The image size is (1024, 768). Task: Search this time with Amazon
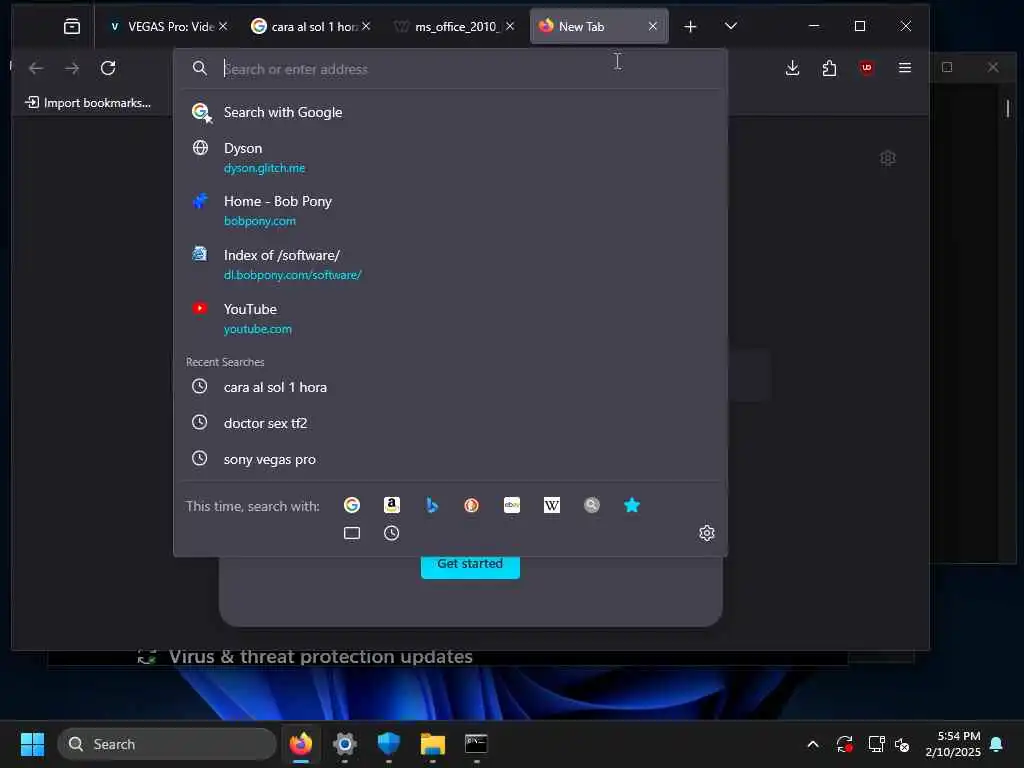[392, 505]
